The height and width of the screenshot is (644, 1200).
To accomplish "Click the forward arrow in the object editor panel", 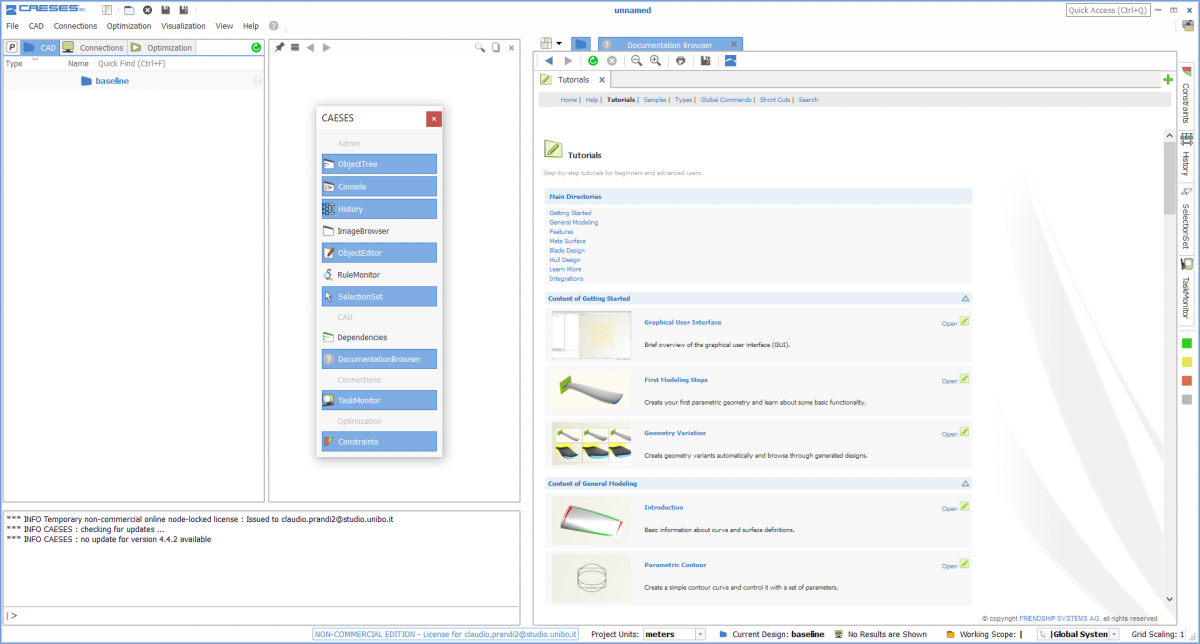I will pyautogui.click(x=326, y=47).
